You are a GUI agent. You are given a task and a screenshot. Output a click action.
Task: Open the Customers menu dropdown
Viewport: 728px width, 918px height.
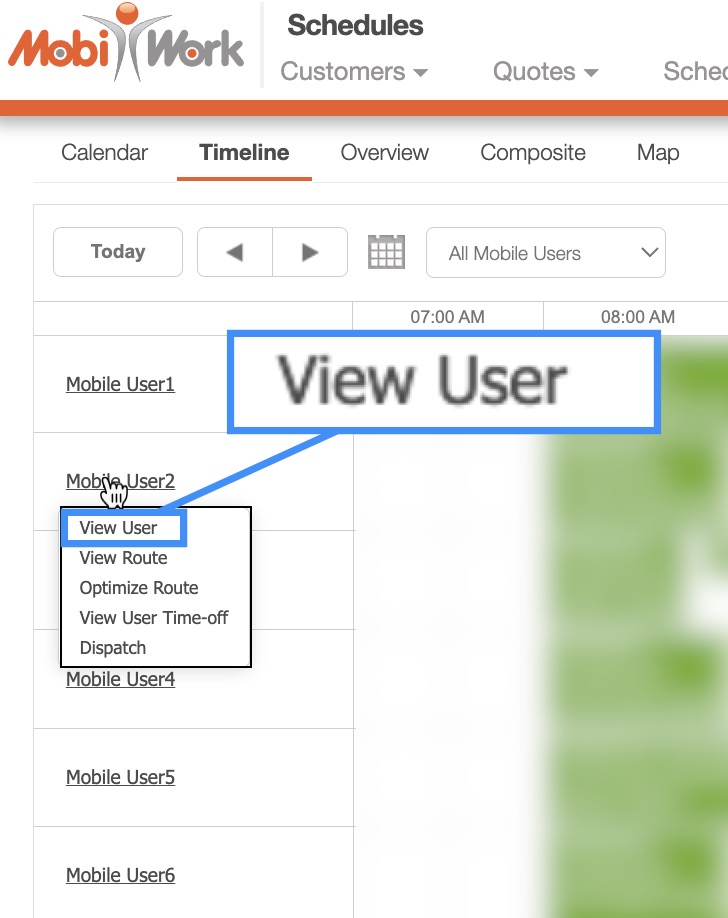(354, 72)
